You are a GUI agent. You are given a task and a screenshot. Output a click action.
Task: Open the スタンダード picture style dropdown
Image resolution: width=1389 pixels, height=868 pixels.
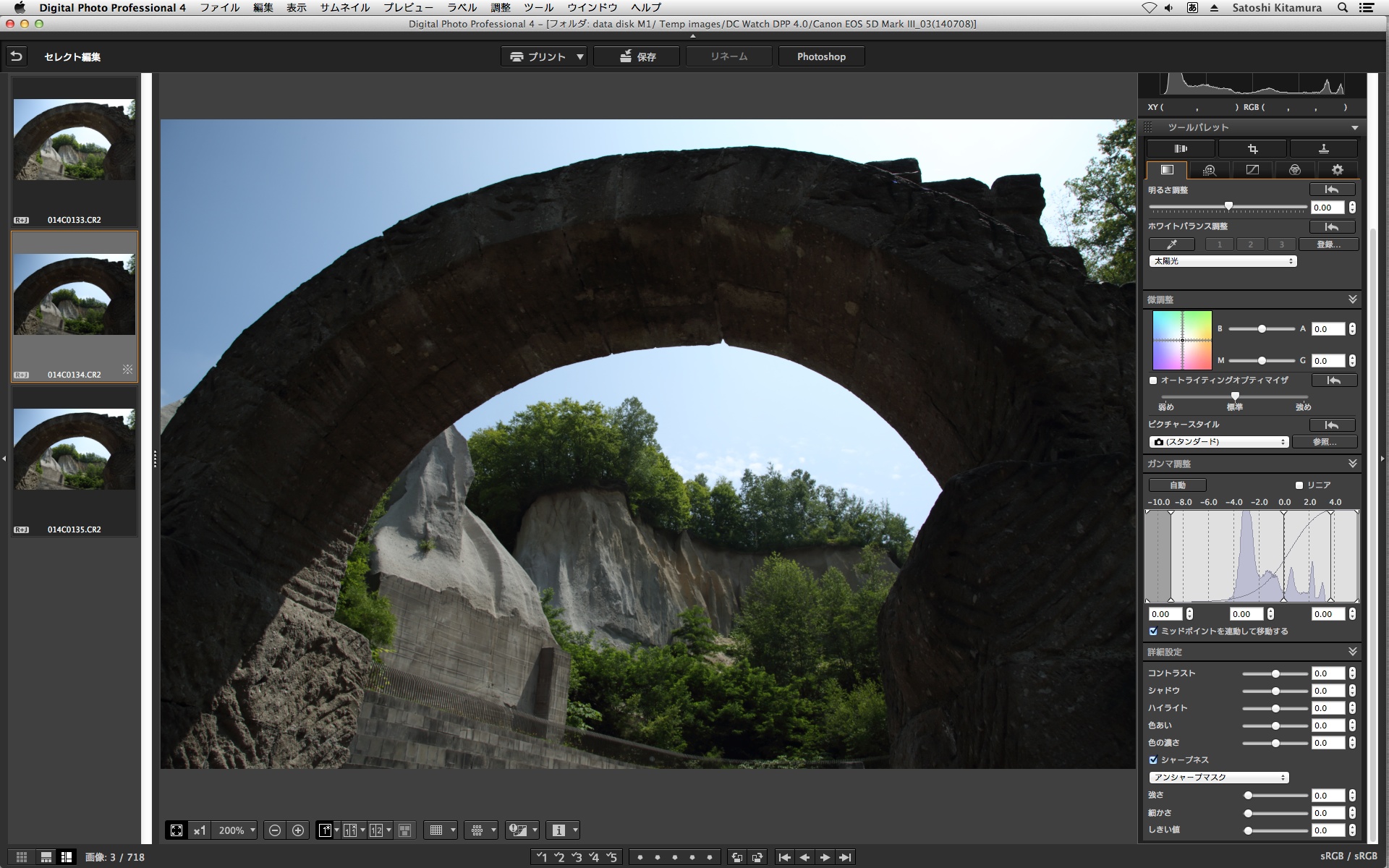(1218, 442)
